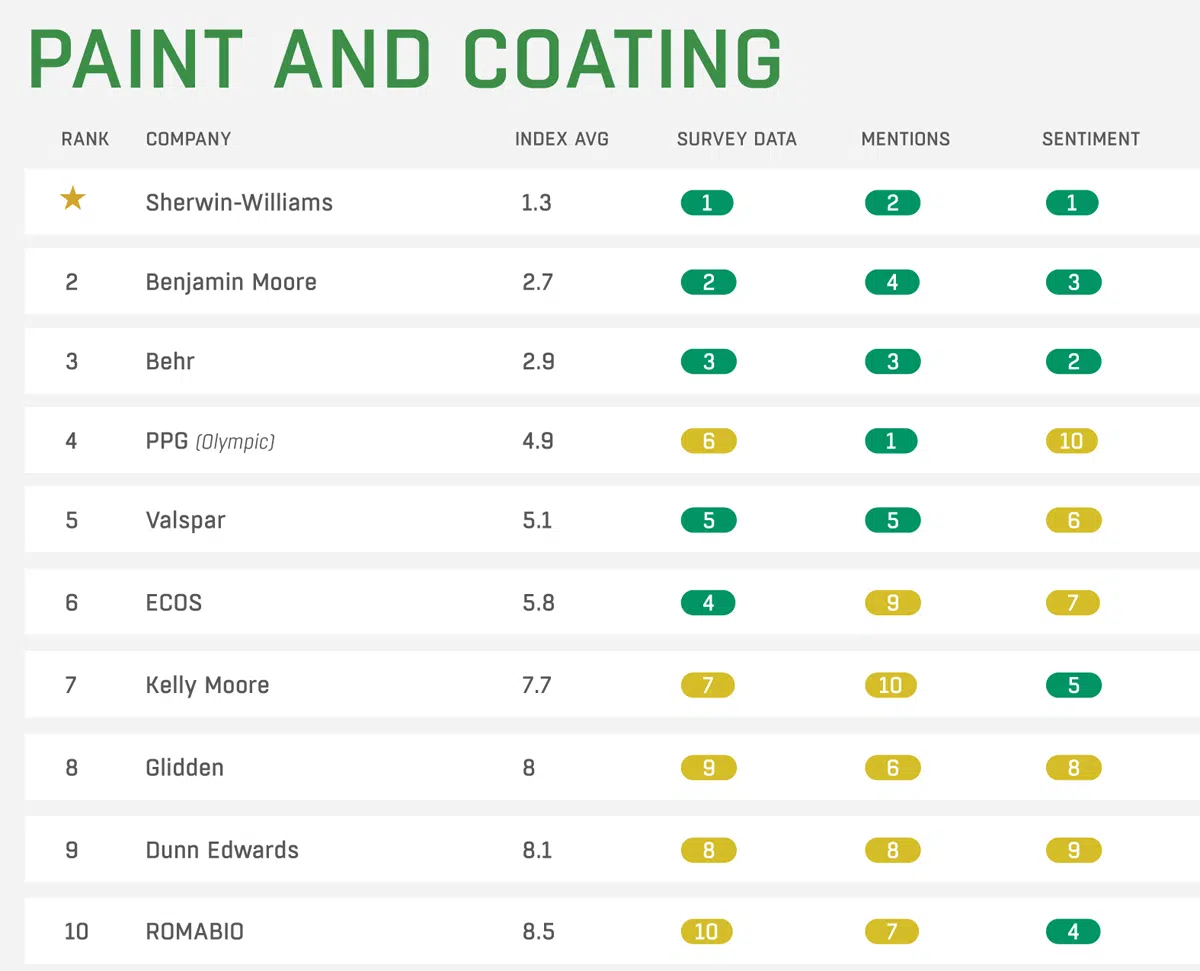The image size is (1200, 971).
Task: Click Benjamin Moore index average 2.7
Action: coord(537,282)
